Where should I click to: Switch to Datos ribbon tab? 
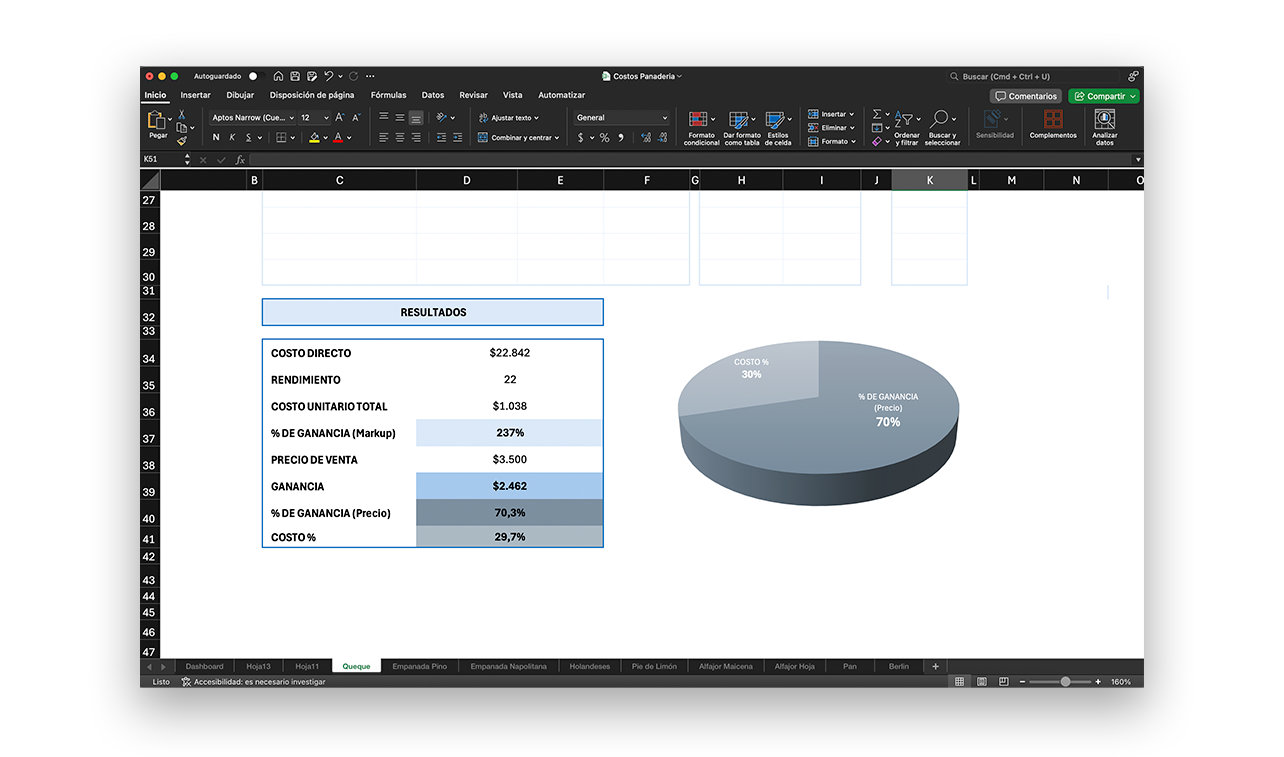tap(433, 95)
